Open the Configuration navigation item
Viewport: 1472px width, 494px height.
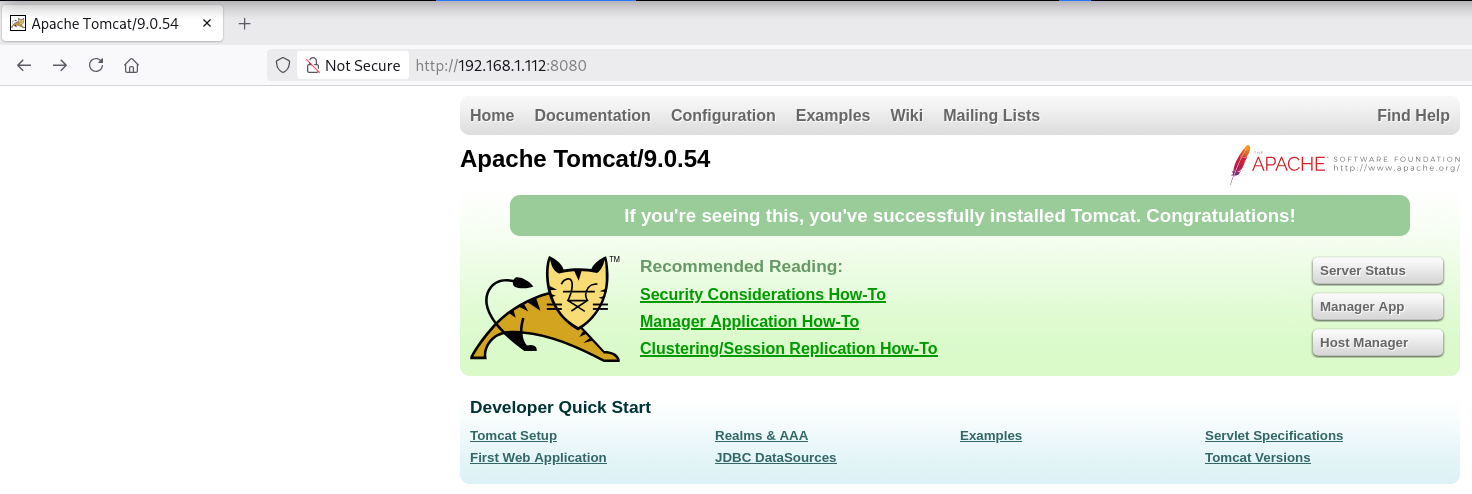723,116
